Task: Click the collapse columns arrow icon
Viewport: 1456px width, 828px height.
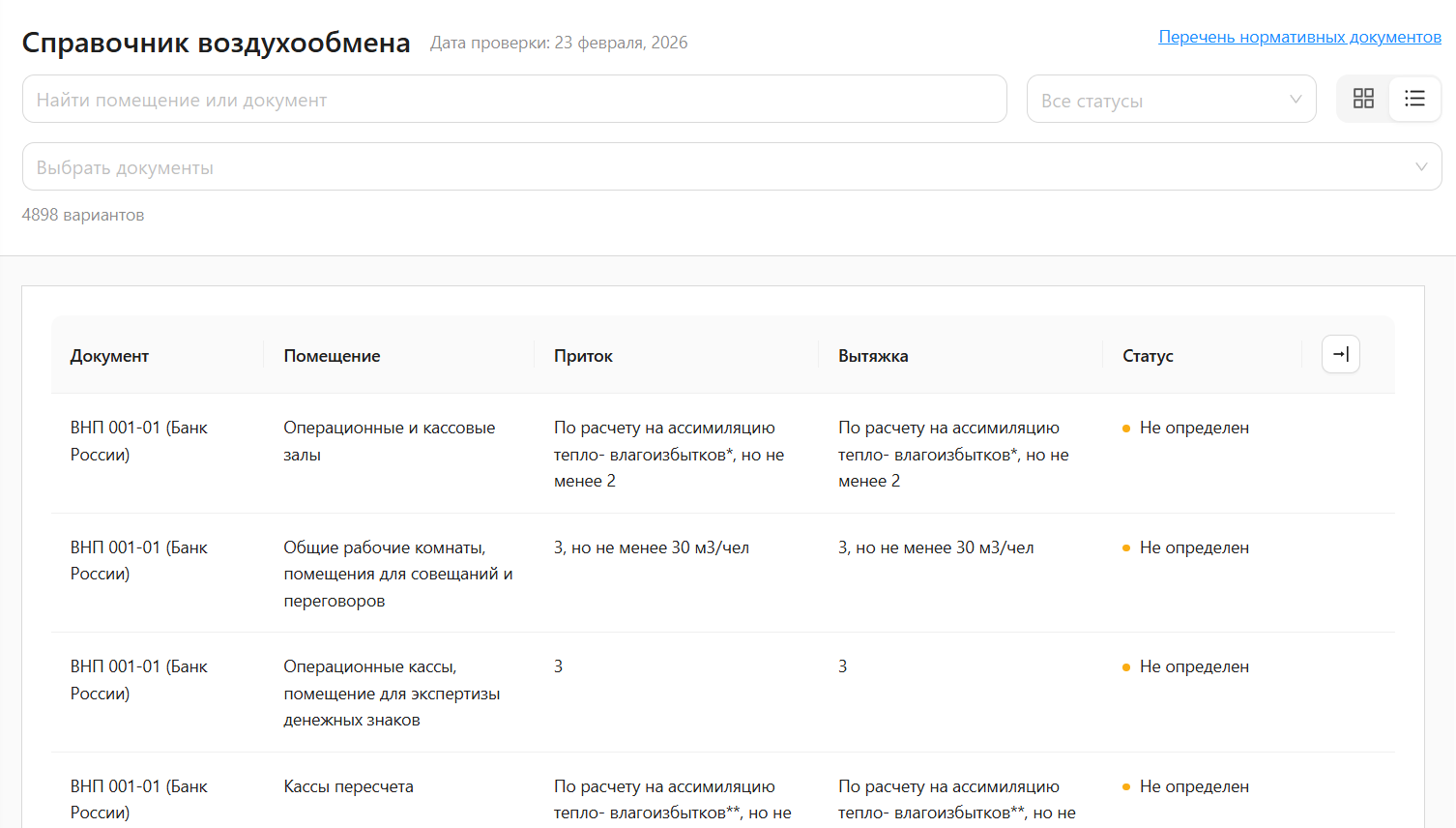Action: pyautogui.click(x=1340, y=354)
